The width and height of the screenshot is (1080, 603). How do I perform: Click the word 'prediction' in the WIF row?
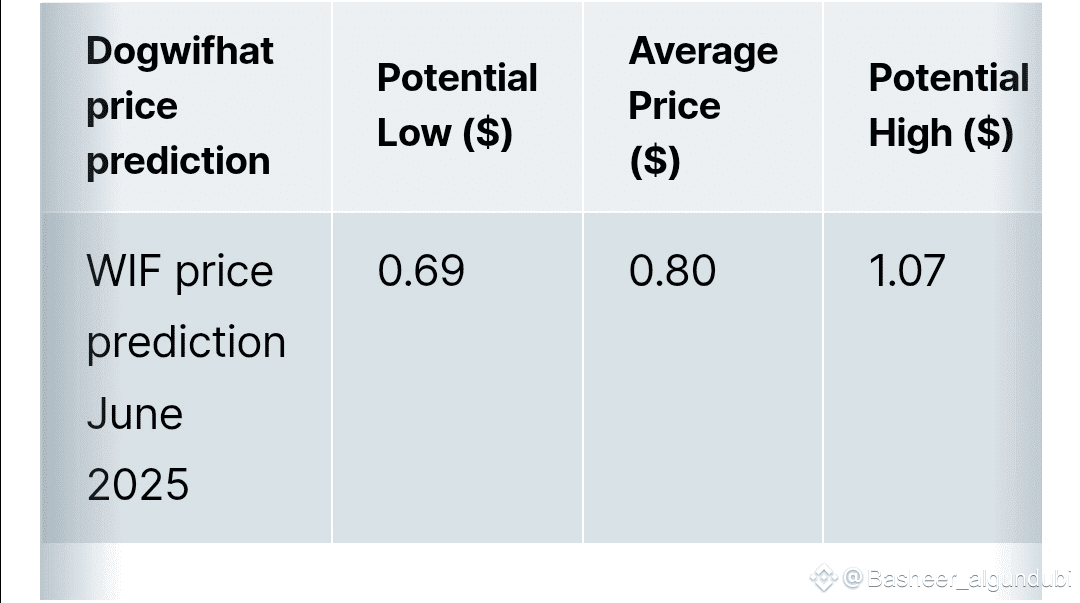[x=186, y=342]
